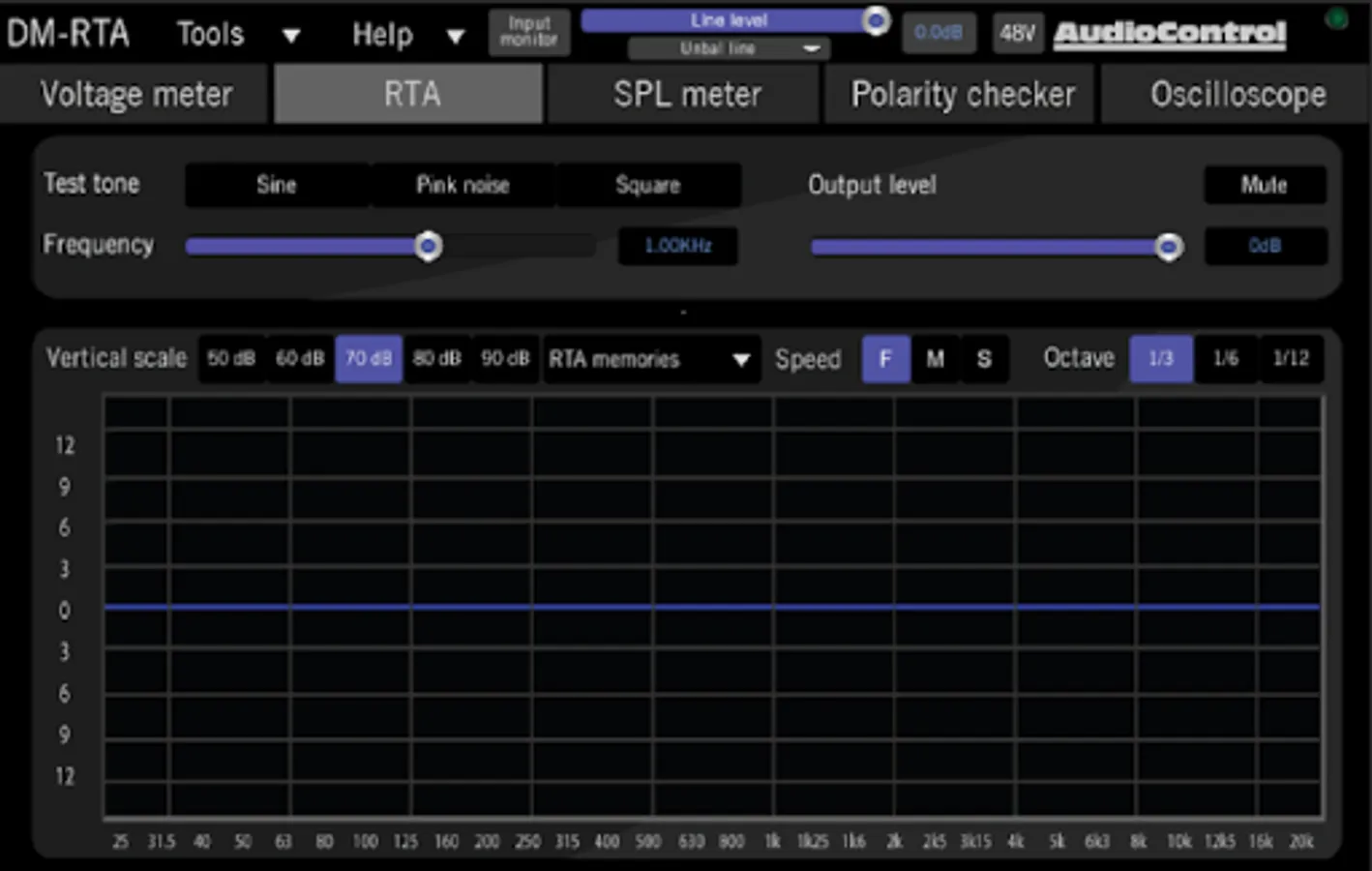Switch to the Voltage meter tab
The height and width of the screenshot is (871, 1372).
(x=135, y=94)
